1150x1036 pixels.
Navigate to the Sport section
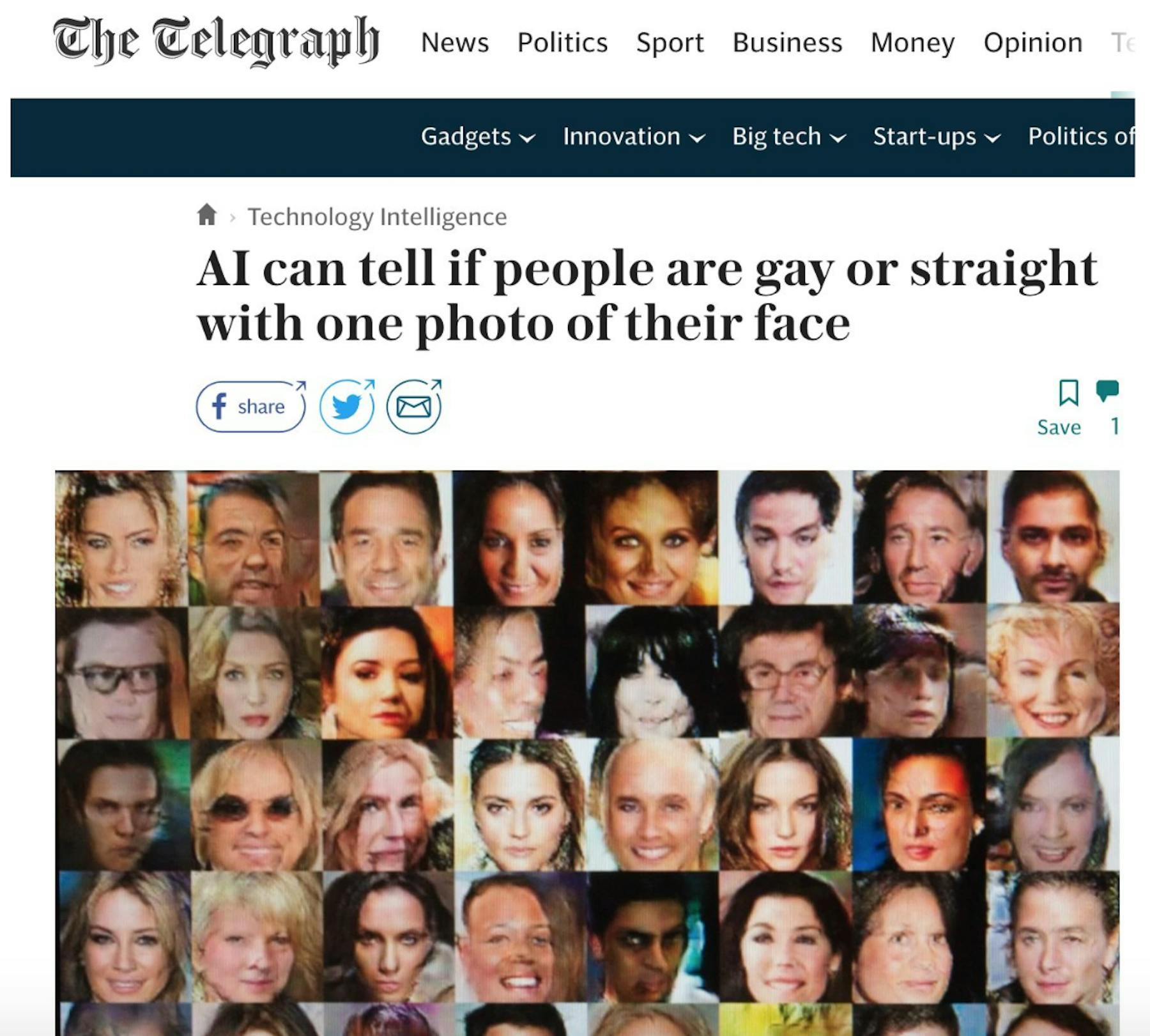point(670,43)
